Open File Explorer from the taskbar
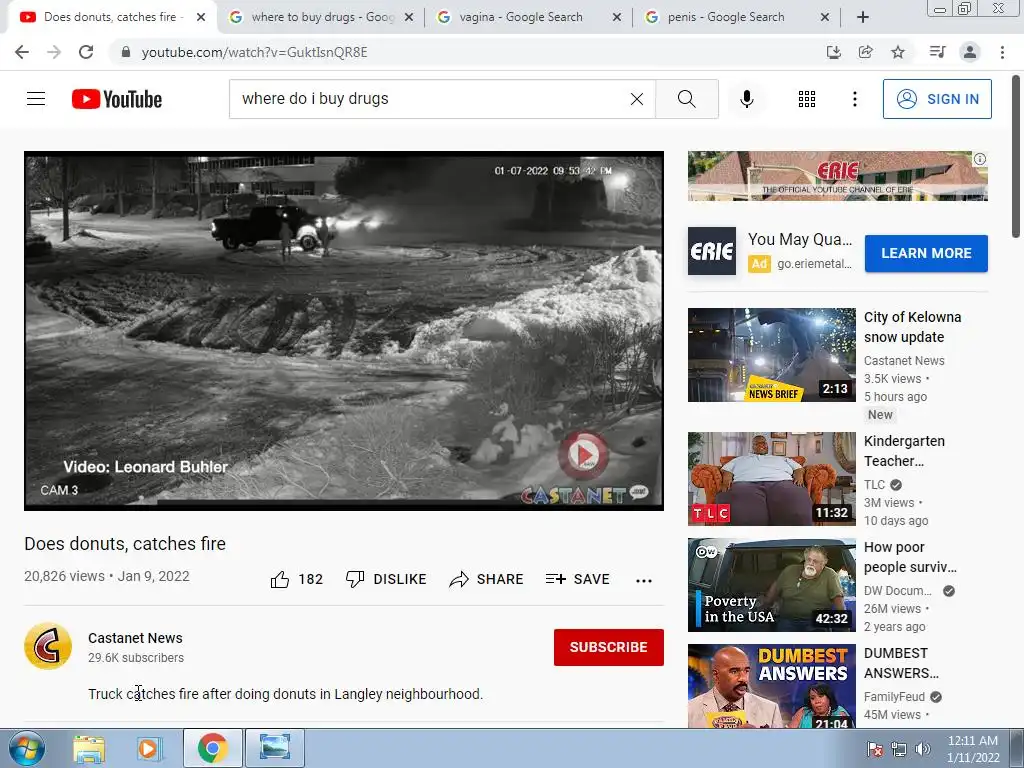The height and width of the screenshot is (768, 1024). click(x=89, y=748)
